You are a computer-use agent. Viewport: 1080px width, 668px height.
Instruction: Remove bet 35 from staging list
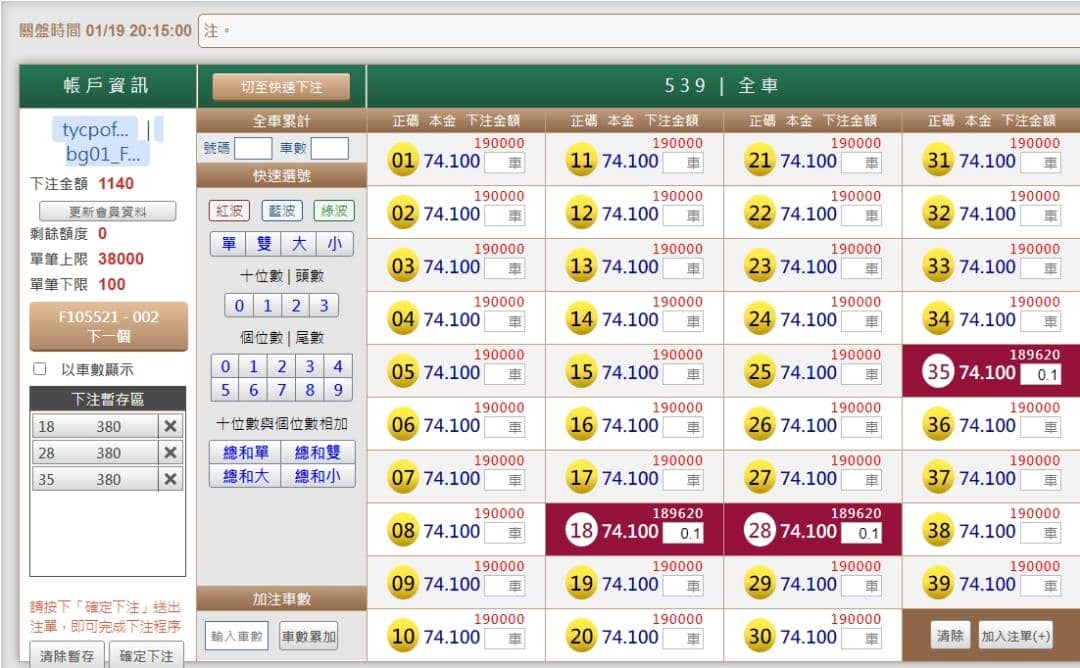point(170,479)
